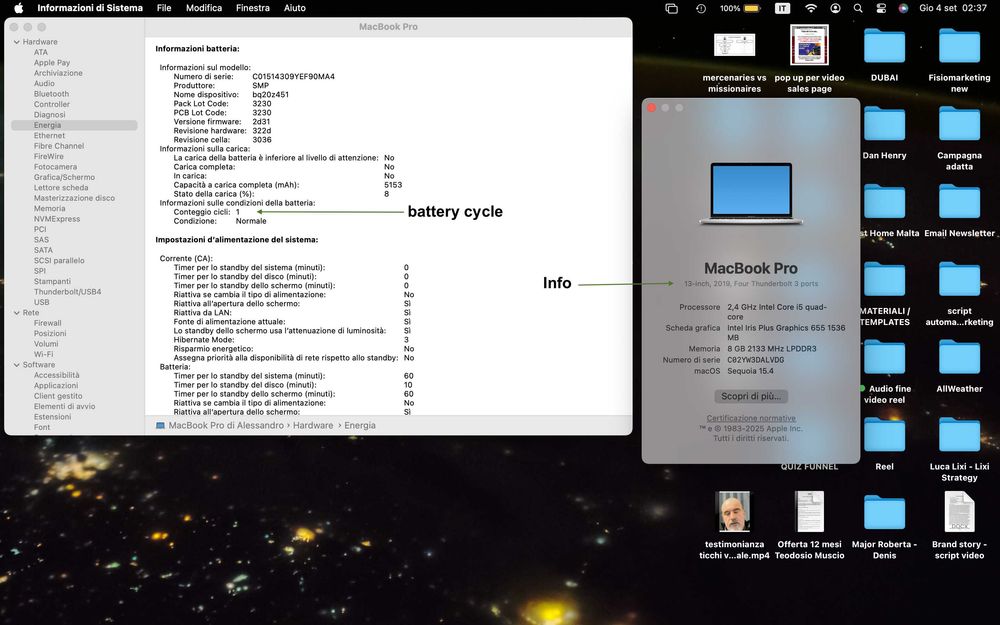Select Firewall in the sidebar
1000x625 pixels.
[x=48, y=323]
